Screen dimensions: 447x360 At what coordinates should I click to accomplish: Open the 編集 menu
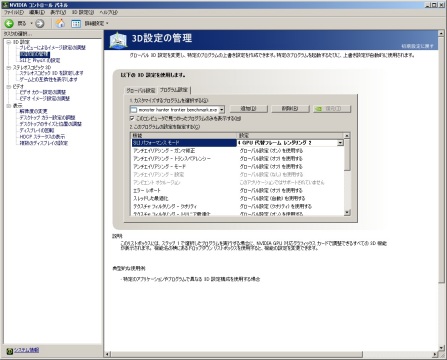37,12
